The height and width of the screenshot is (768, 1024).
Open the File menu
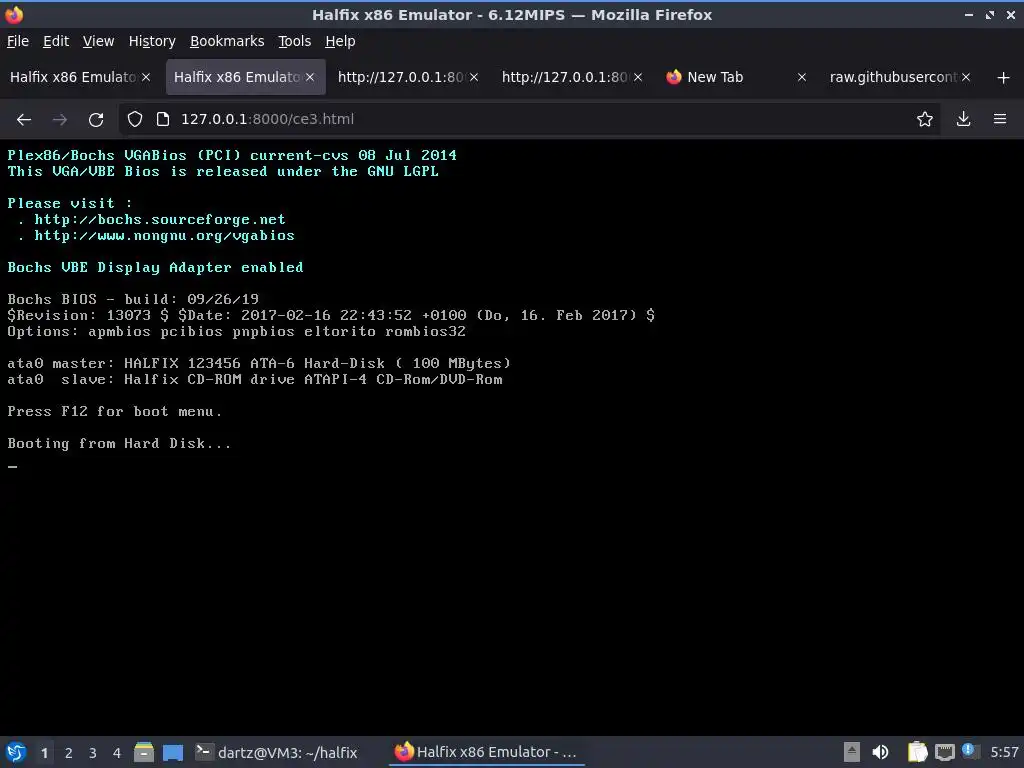[18, 41]
